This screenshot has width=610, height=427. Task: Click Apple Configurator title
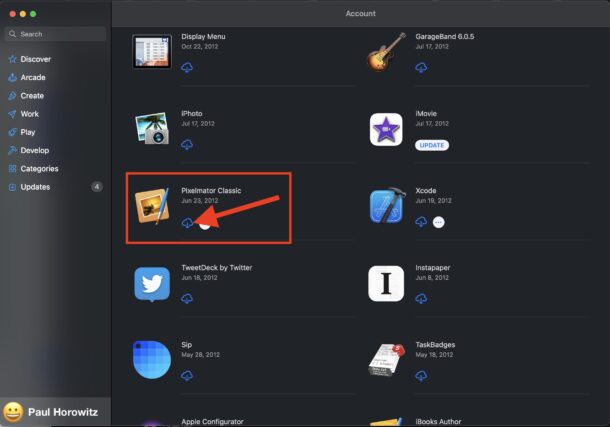pyautogui.click(x=212, y=422)
